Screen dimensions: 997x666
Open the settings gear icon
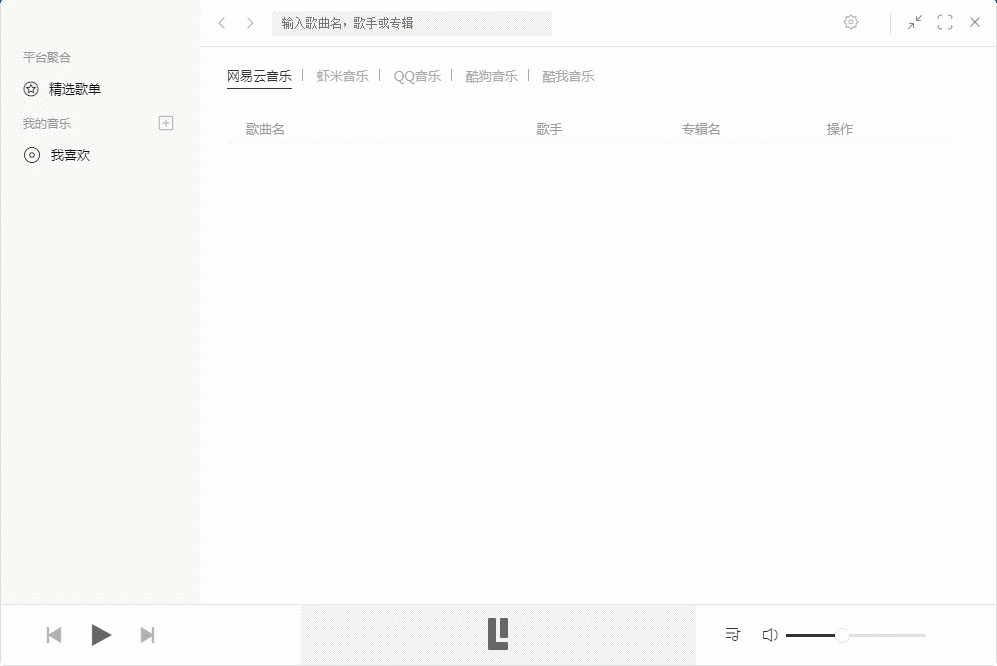click(851, 21)
